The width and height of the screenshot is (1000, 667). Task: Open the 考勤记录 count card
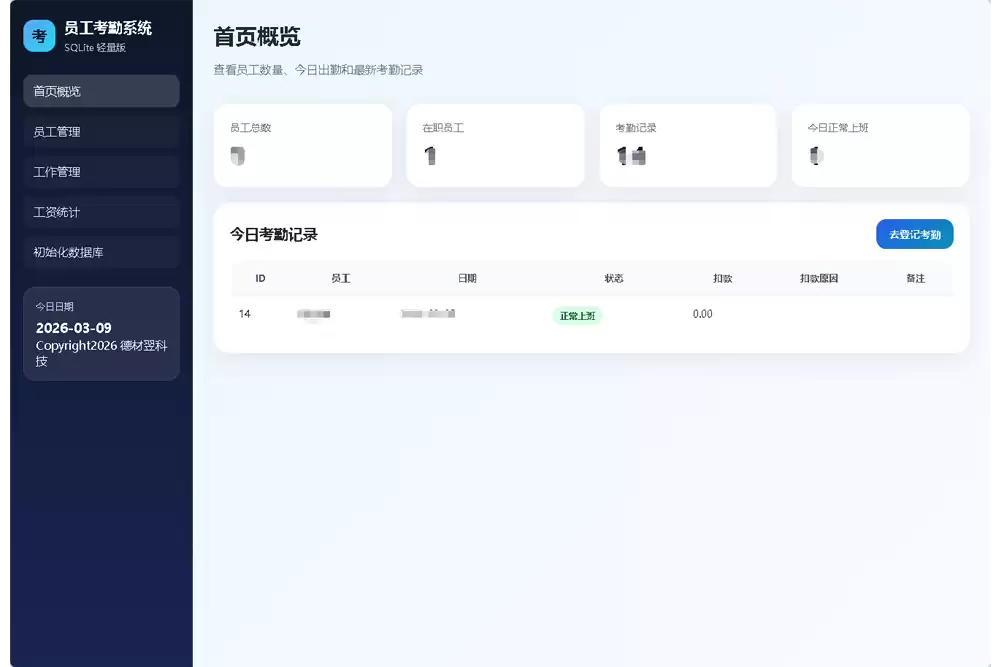pyautogui.click(x=688, y=146)
